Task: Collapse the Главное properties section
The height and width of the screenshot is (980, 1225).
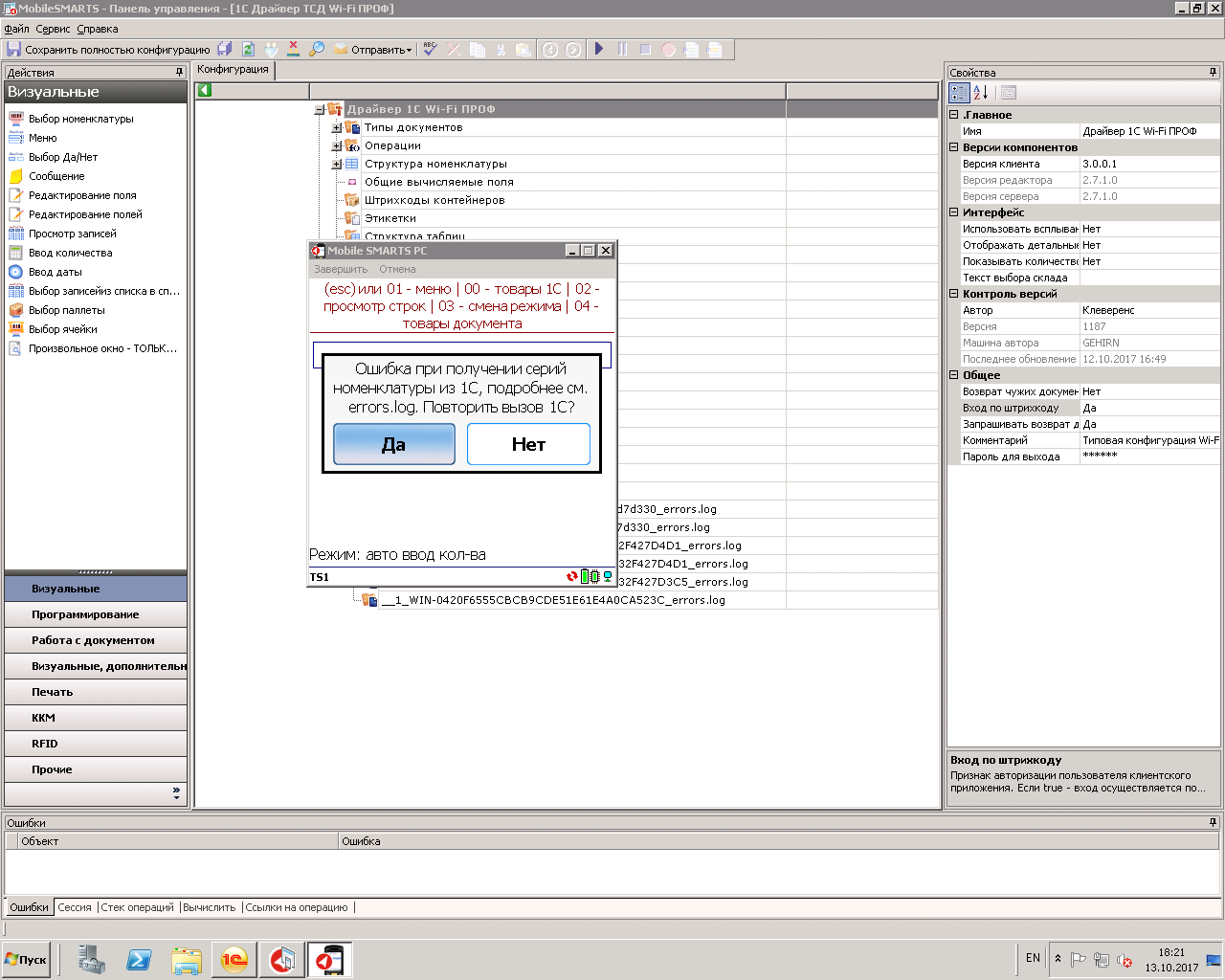Action: click(954, 115)
